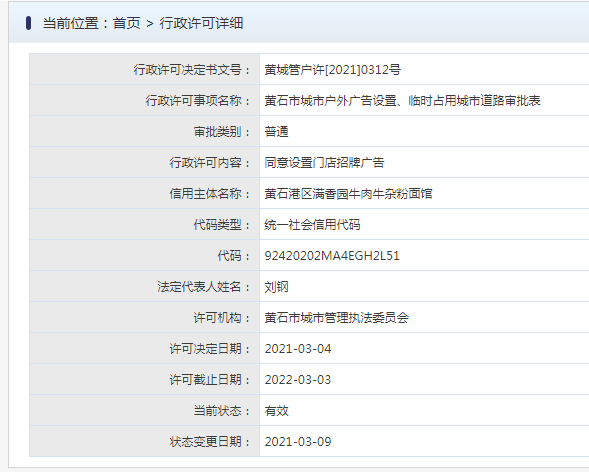This screenshot has height=472, width=589.
Task: Click the 统一社会信用代码 code type value
Action: pyautogui.click(x=313, y=225)
